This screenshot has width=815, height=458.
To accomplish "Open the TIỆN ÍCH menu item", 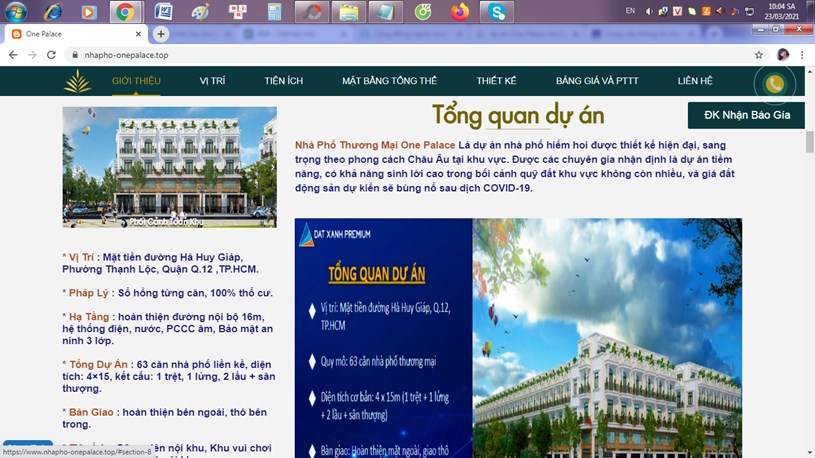I will (x=283, y=81).
